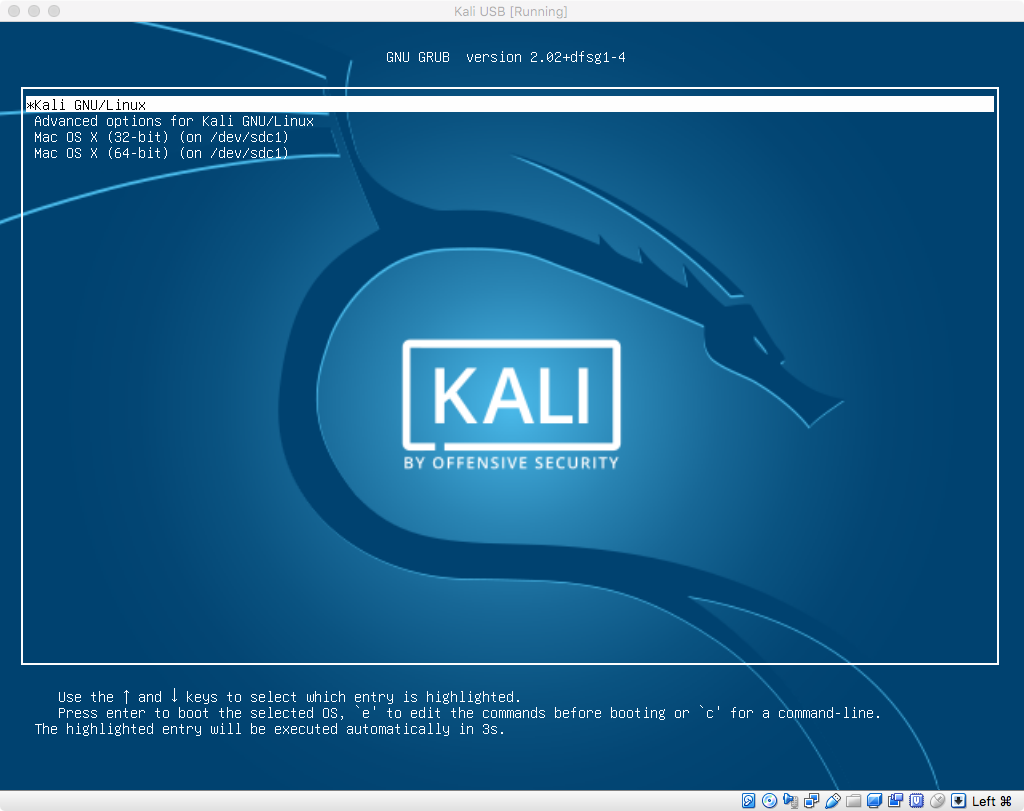Viewport: 1024px width, 811px height.
Task: Click the 'GNU GRUB version 2.02+dfsg1-4' header
Action: pyautogui.click(x=505, y=57)
